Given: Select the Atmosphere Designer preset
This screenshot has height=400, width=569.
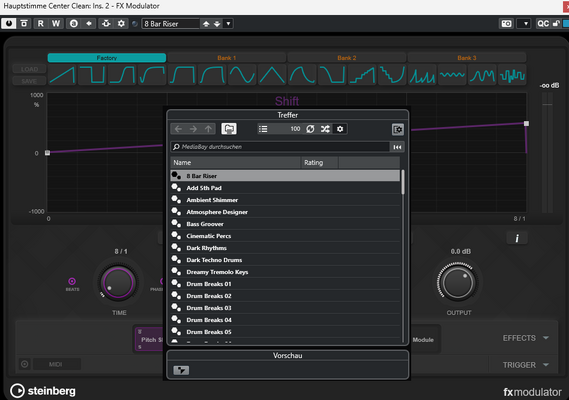Looking at the screenshot, I should tap(285, 212).
